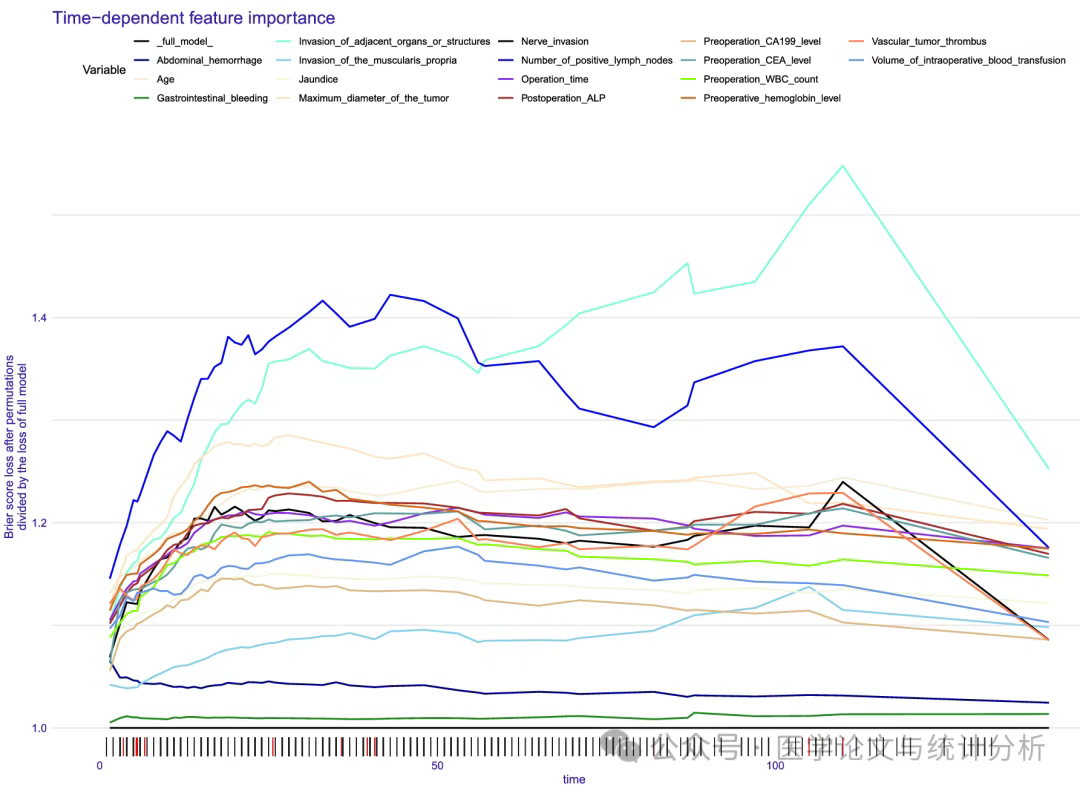
Task: Click the Postoperation_ALP legend entry
Action: point(551,99)
